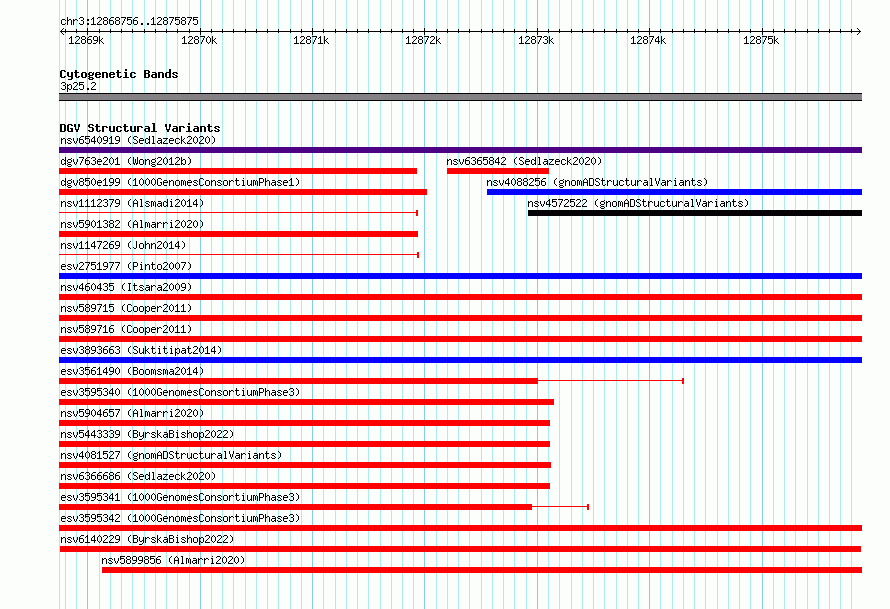Open the nsv1112379 (Alsmadi2014) label
The width and height of the screenshot is (890, 609).
[132, 203]
